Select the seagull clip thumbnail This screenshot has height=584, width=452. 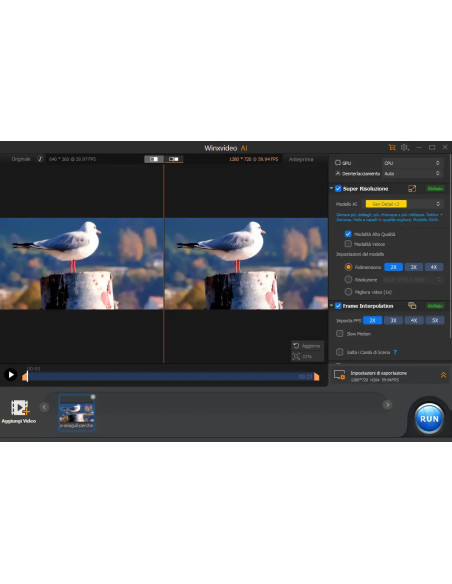pos(77,412)
